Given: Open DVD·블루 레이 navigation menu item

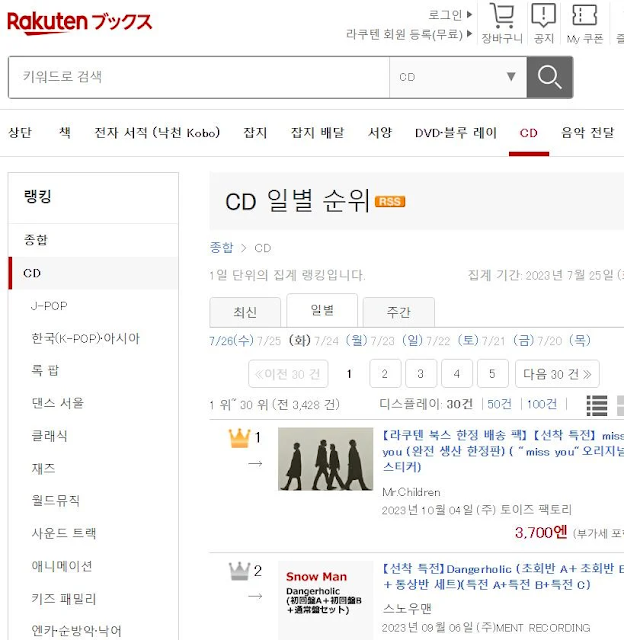Looking at the screenshot, I should pyautogui.click(x=456, y=133).
